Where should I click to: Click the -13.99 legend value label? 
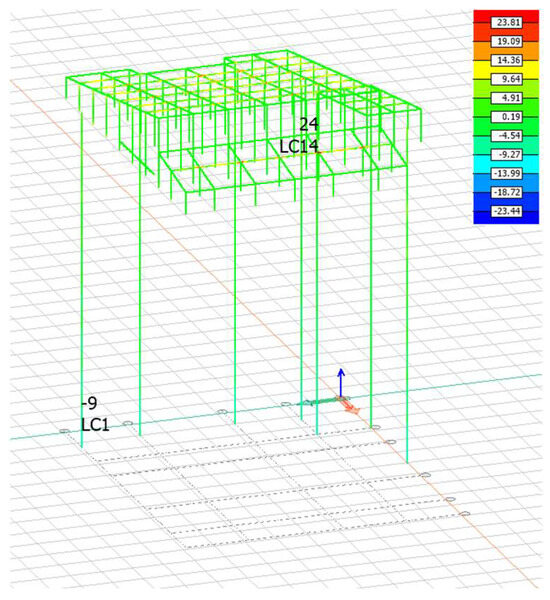point(507,173)
